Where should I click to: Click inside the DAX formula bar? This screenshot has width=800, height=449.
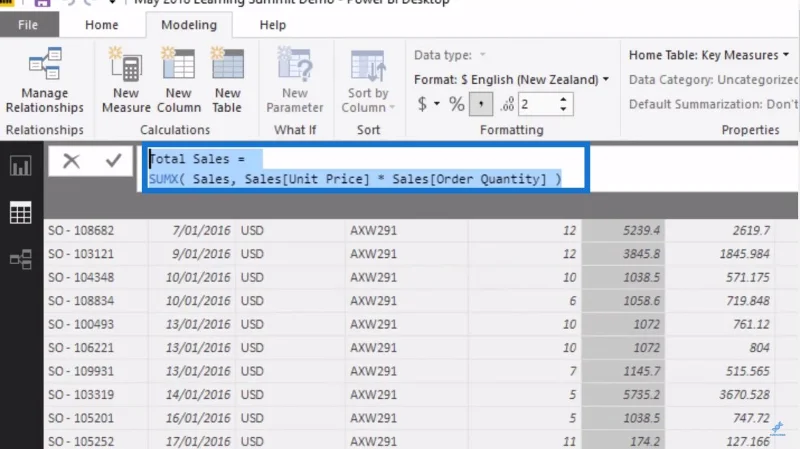[365, 168]
